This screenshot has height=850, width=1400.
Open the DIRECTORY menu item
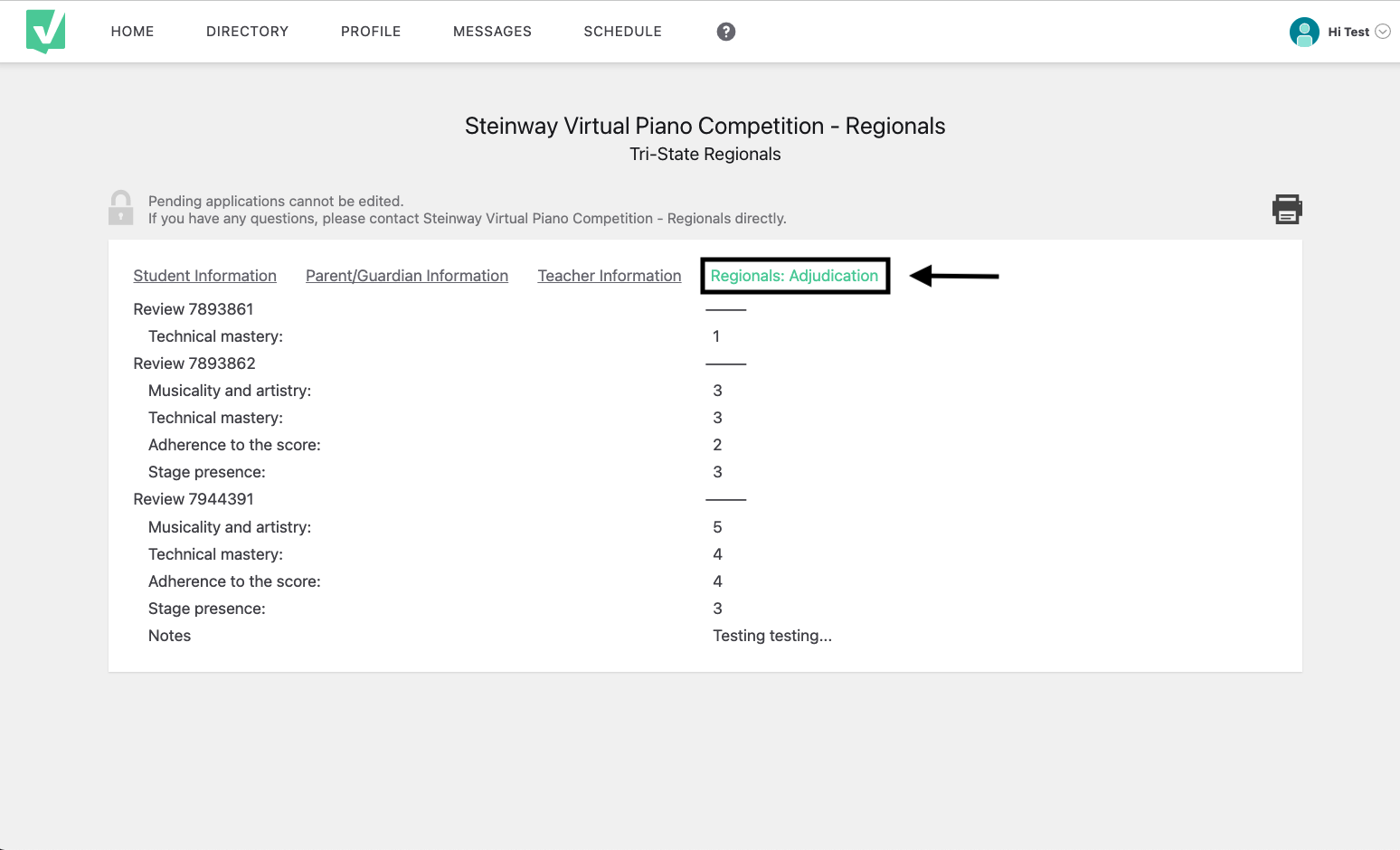(x=248, y=32)
